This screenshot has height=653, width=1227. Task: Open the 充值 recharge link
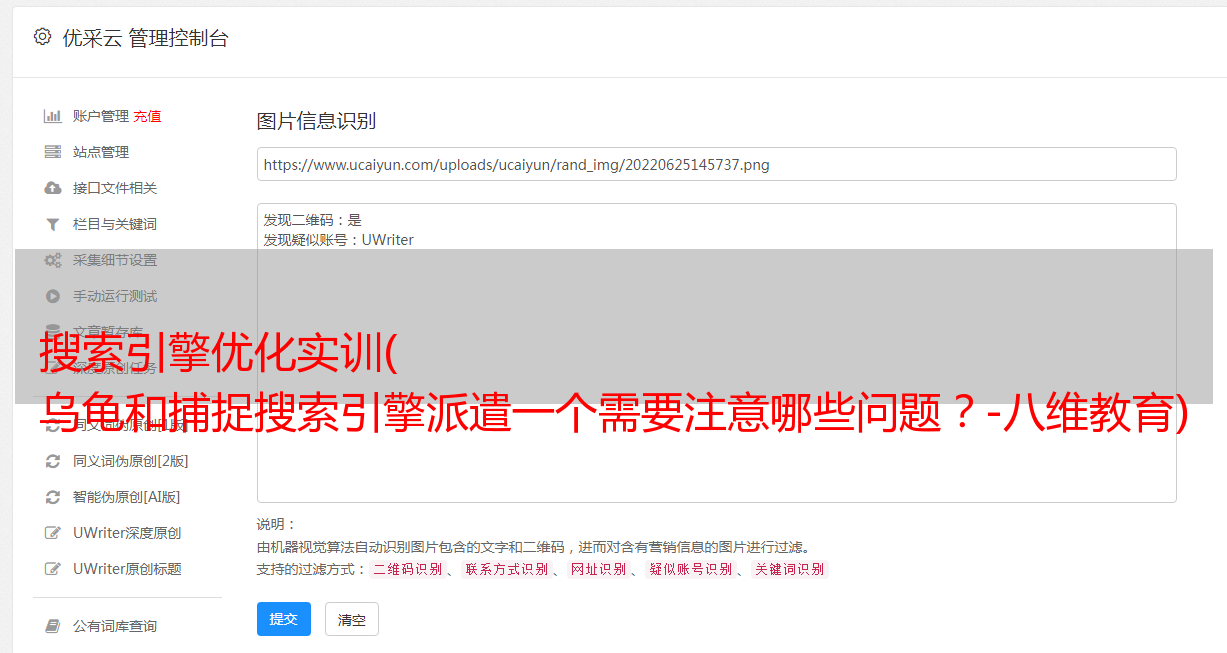click(x=147, y=116)
